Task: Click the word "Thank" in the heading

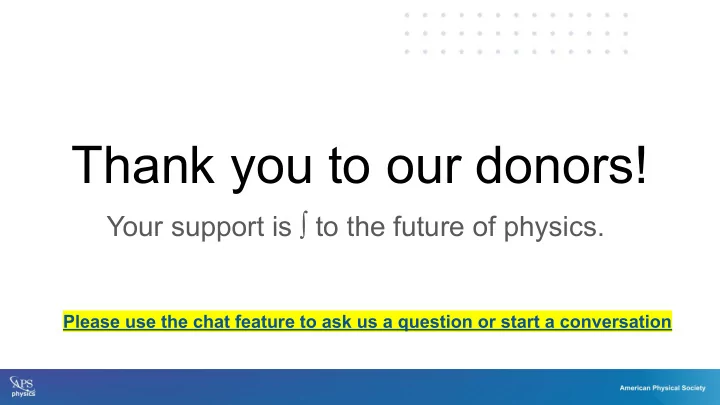Action: [143, 164]
